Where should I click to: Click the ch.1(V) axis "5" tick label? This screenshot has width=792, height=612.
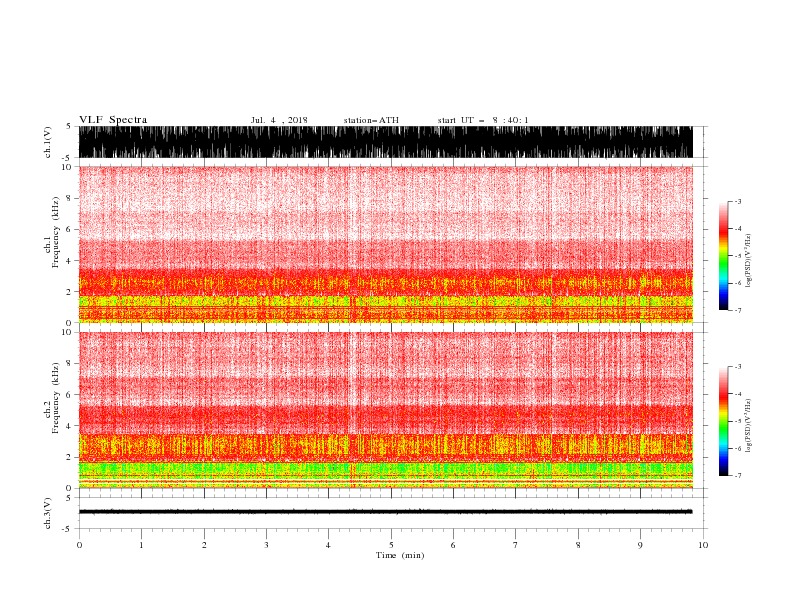(69, 126)
